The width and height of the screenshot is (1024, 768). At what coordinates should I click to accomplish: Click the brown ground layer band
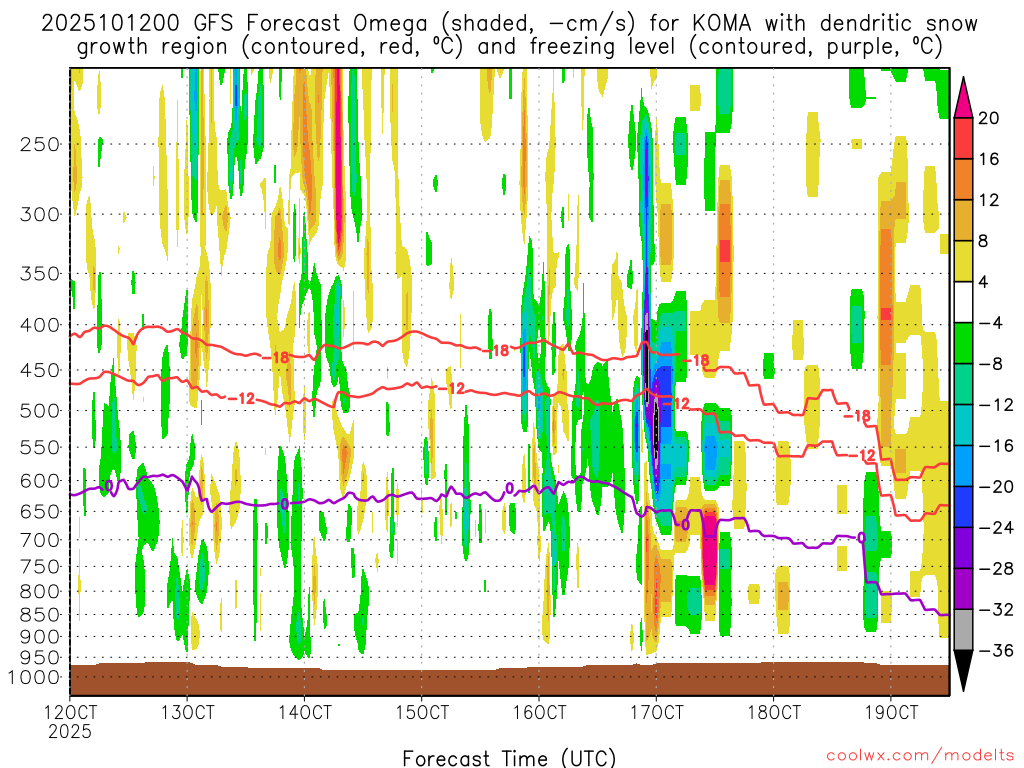pos(509,680)
